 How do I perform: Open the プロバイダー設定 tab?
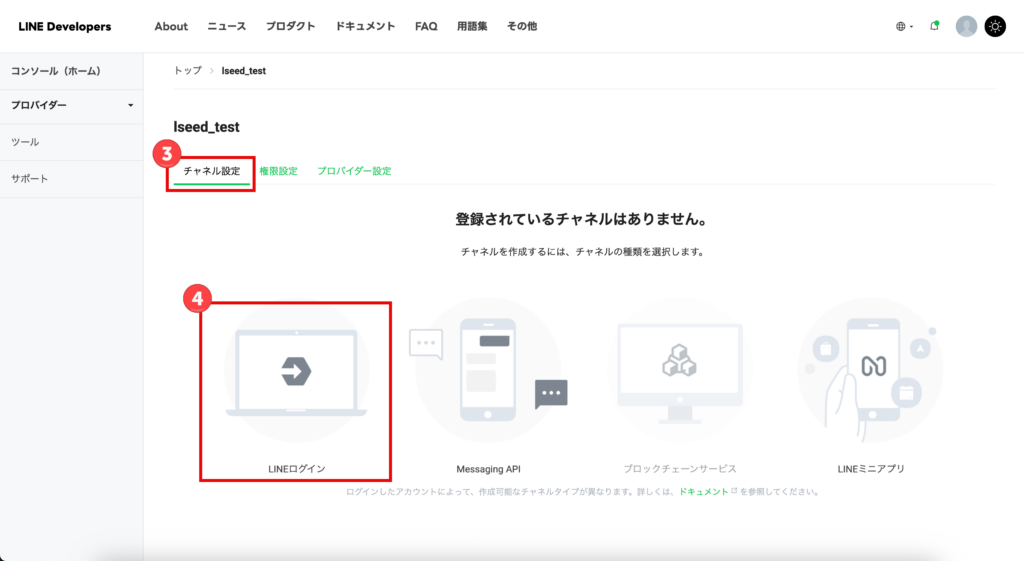click(354, 171)
